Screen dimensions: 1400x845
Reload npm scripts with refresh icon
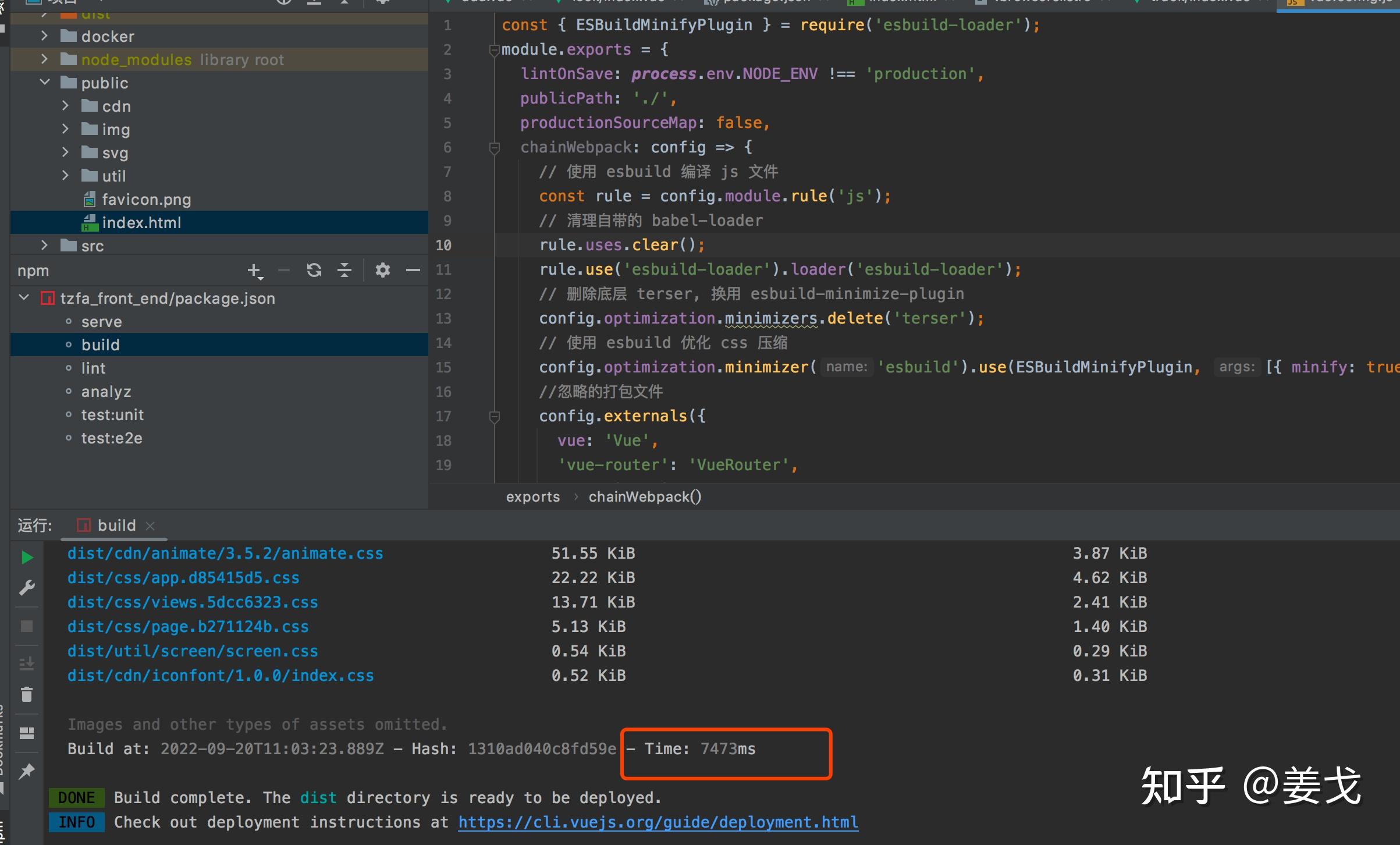[314, 270]
